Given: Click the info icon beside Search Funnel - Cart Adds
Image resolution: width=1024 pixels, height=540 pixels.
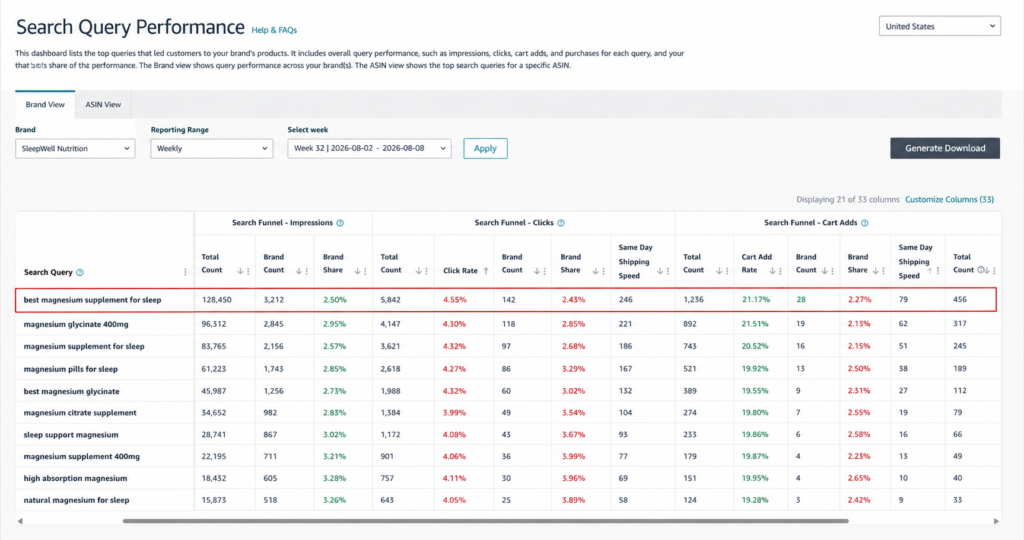Looking at the screenshot, I should point(865,223).
